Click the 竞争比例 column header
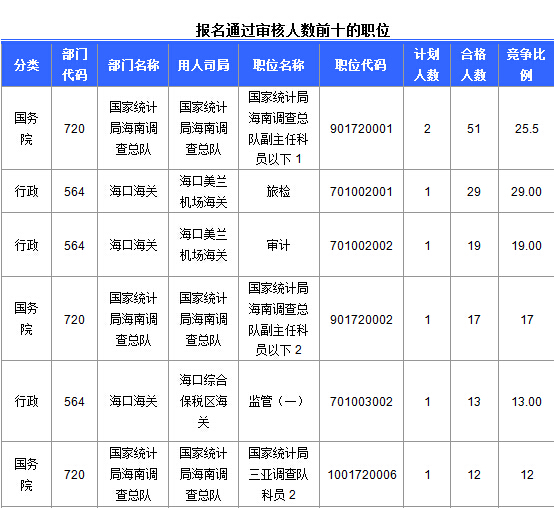 coord(526,65)
